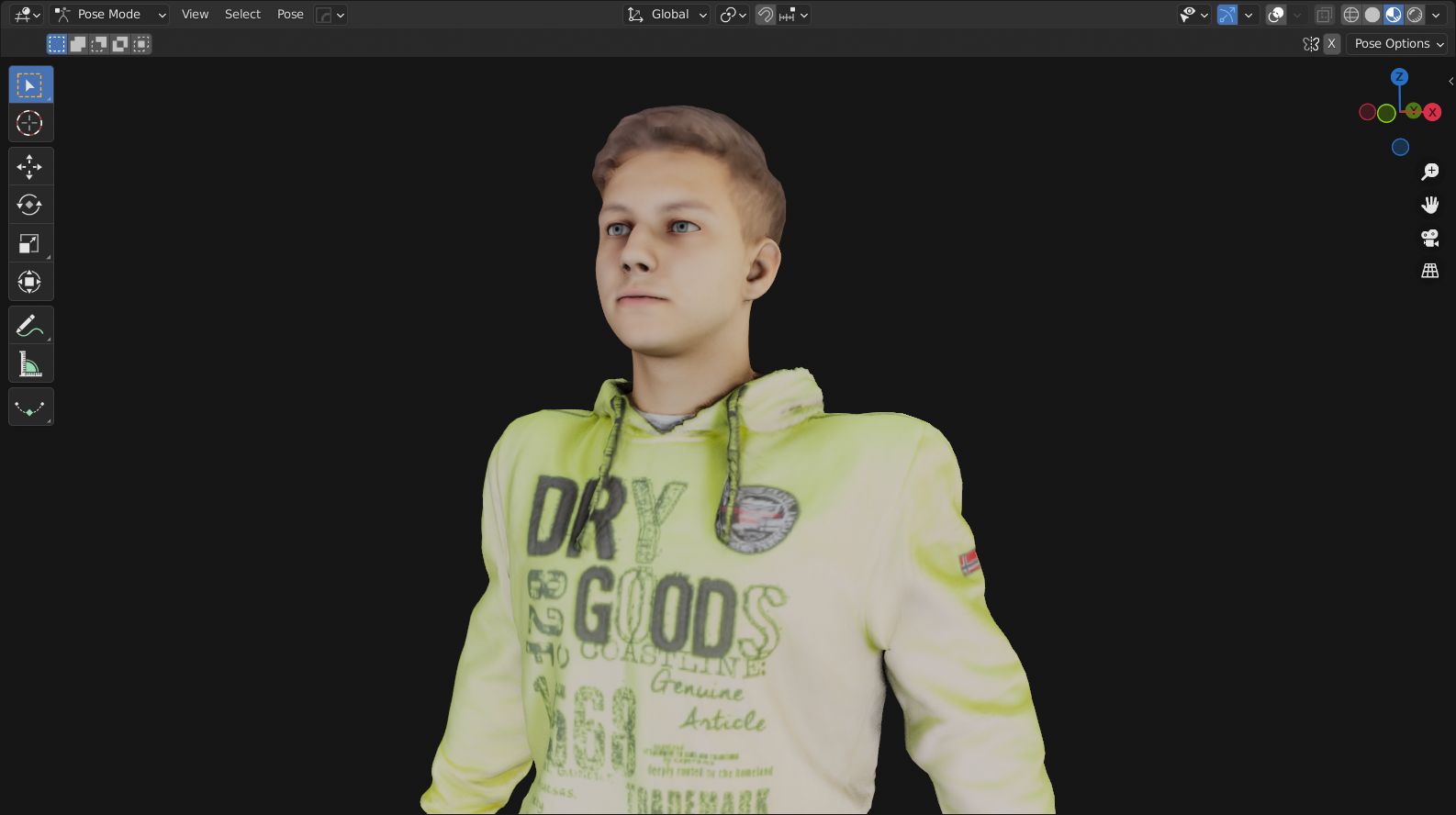Select the Breakdowner pose tool

[30, 407]
